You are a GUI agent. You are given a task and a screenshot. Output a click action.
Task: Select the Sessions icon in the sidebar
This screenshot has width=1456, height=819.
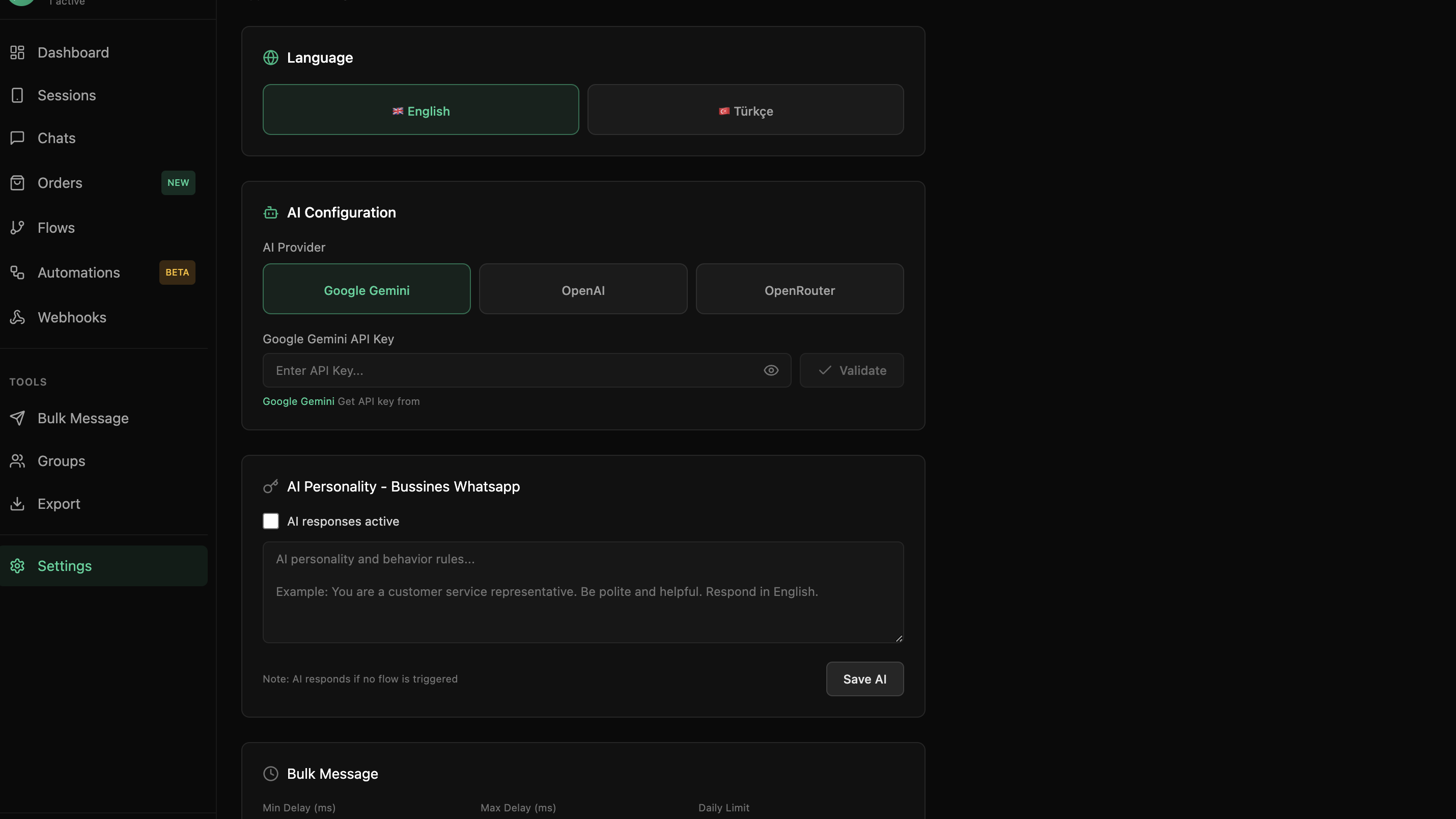point(17,95)
